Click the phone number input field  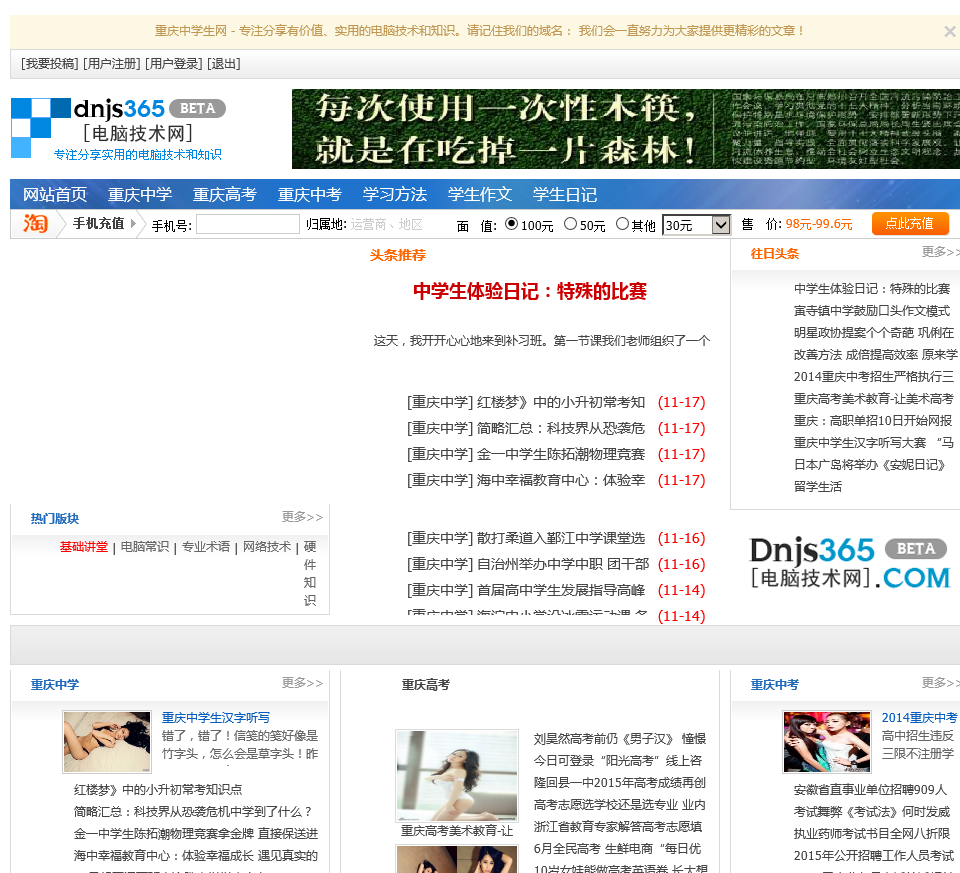[247, 225]
